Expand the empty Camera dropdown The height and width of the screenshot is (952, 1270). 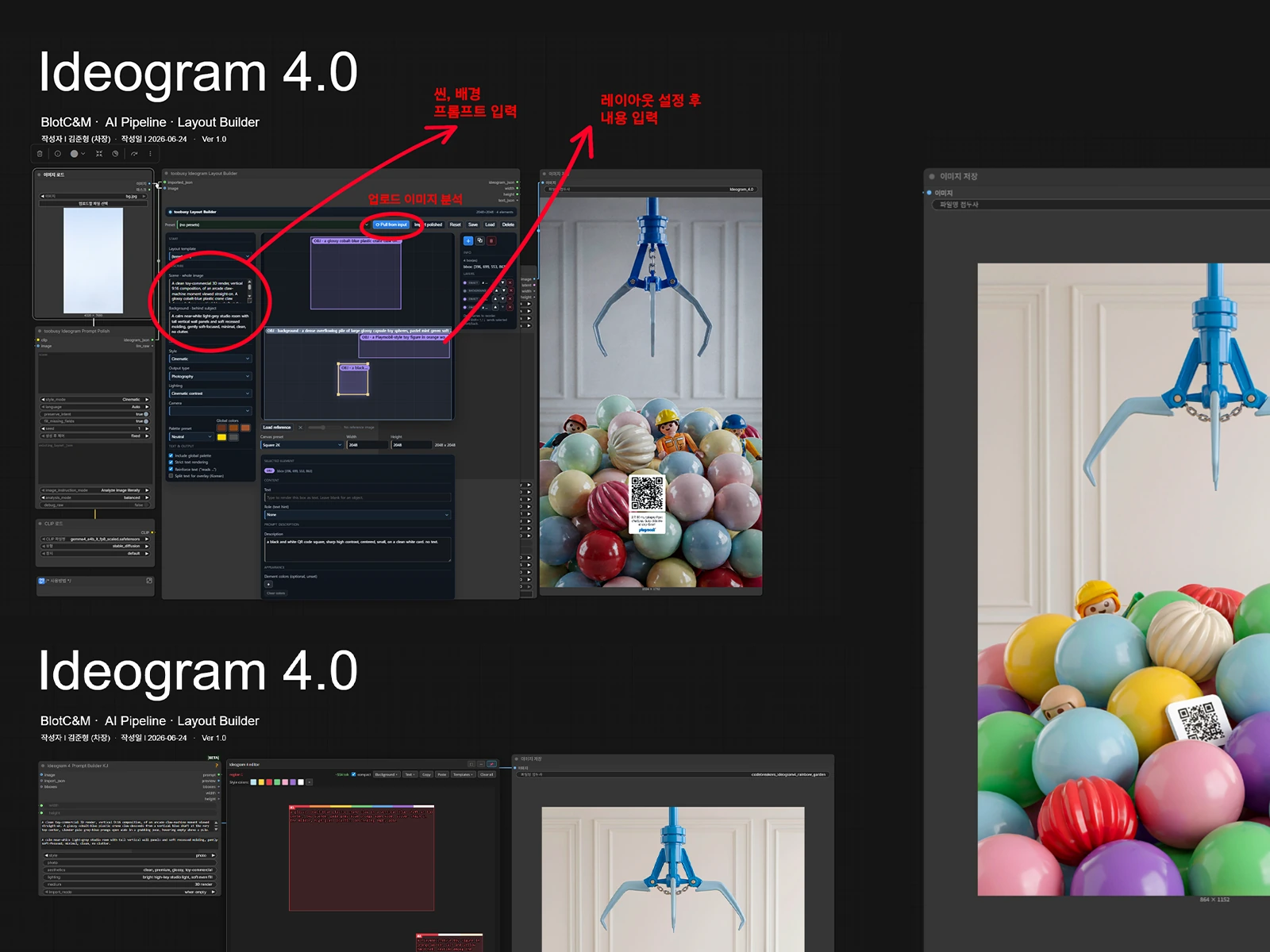click(210, 411)
